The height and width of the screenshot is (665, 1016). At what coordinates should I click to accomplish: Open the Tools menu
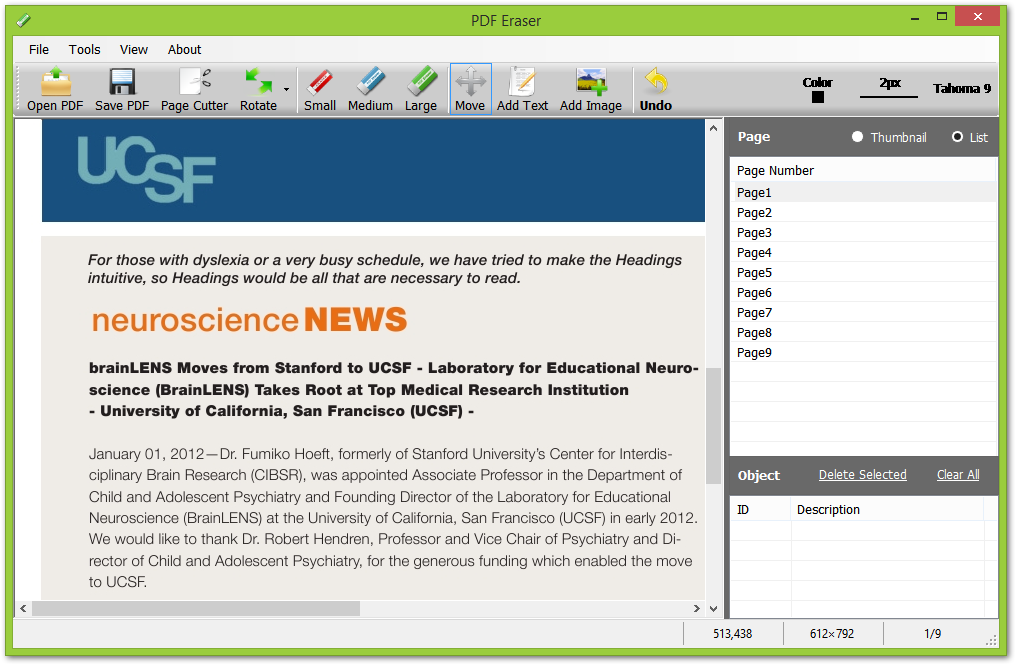point(85,49)
